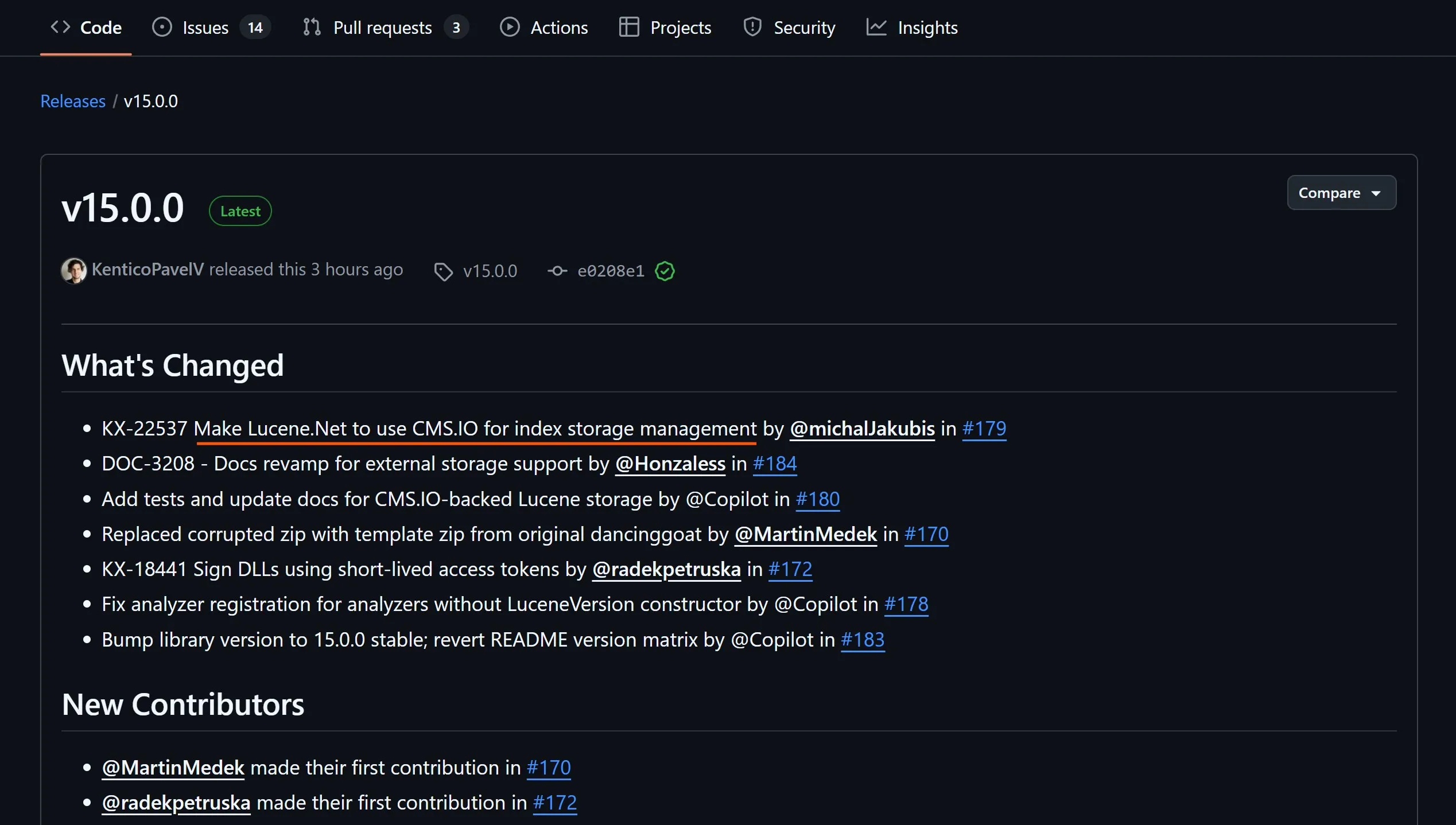Open pull request #179 link
This screenshot has height=825, width=1456.
(x=984, y=429)
